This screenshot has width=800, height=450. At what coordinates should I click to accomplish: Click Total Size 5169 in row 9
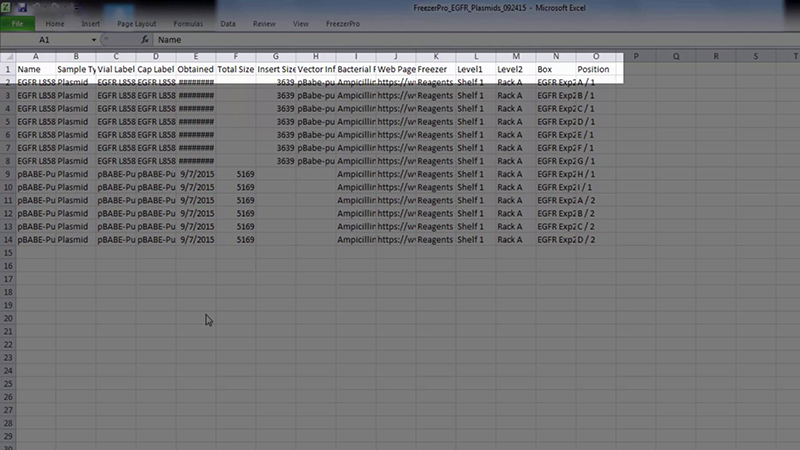236,174
